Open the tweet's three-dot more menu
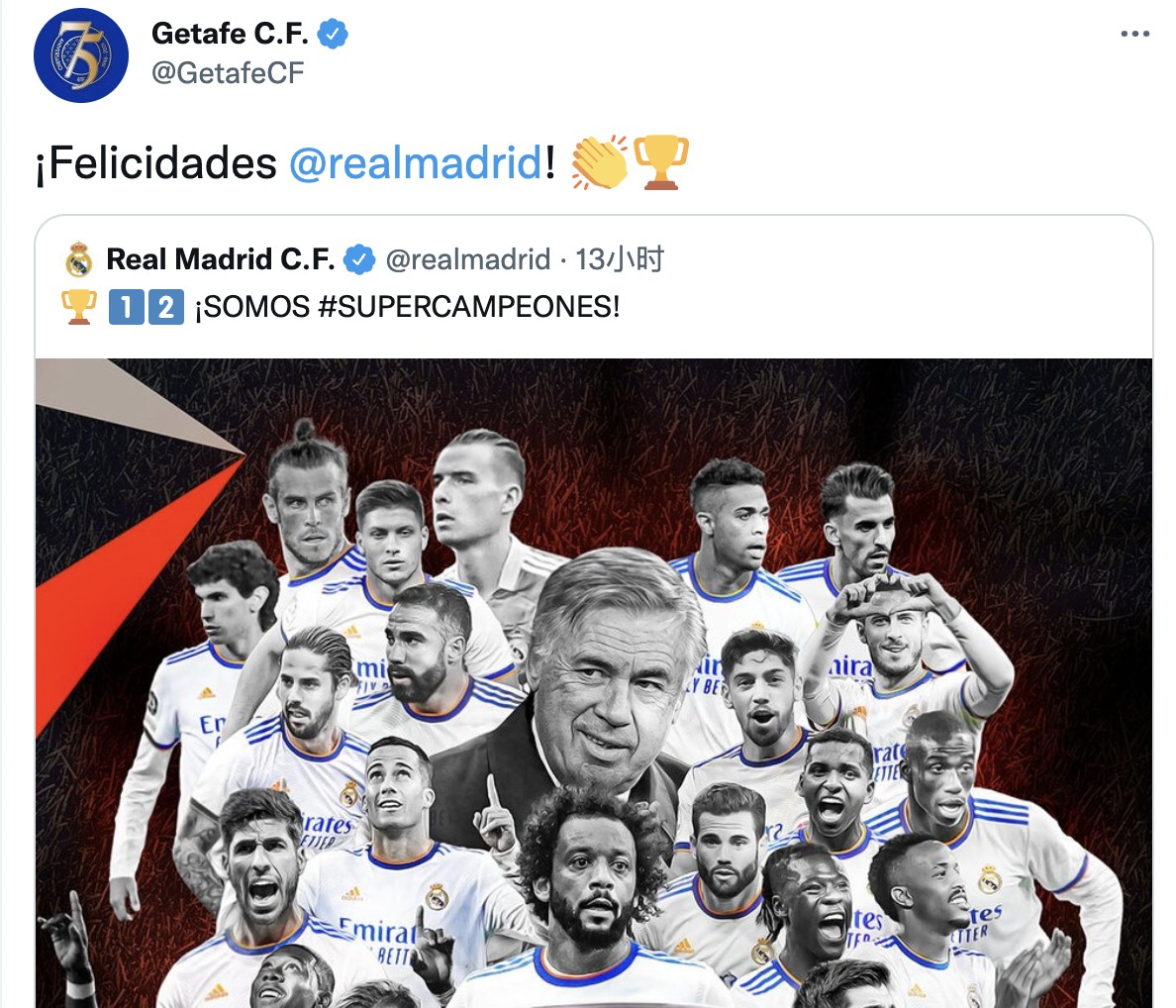The image size is (1176, 1008). [x=1134, y=34]
